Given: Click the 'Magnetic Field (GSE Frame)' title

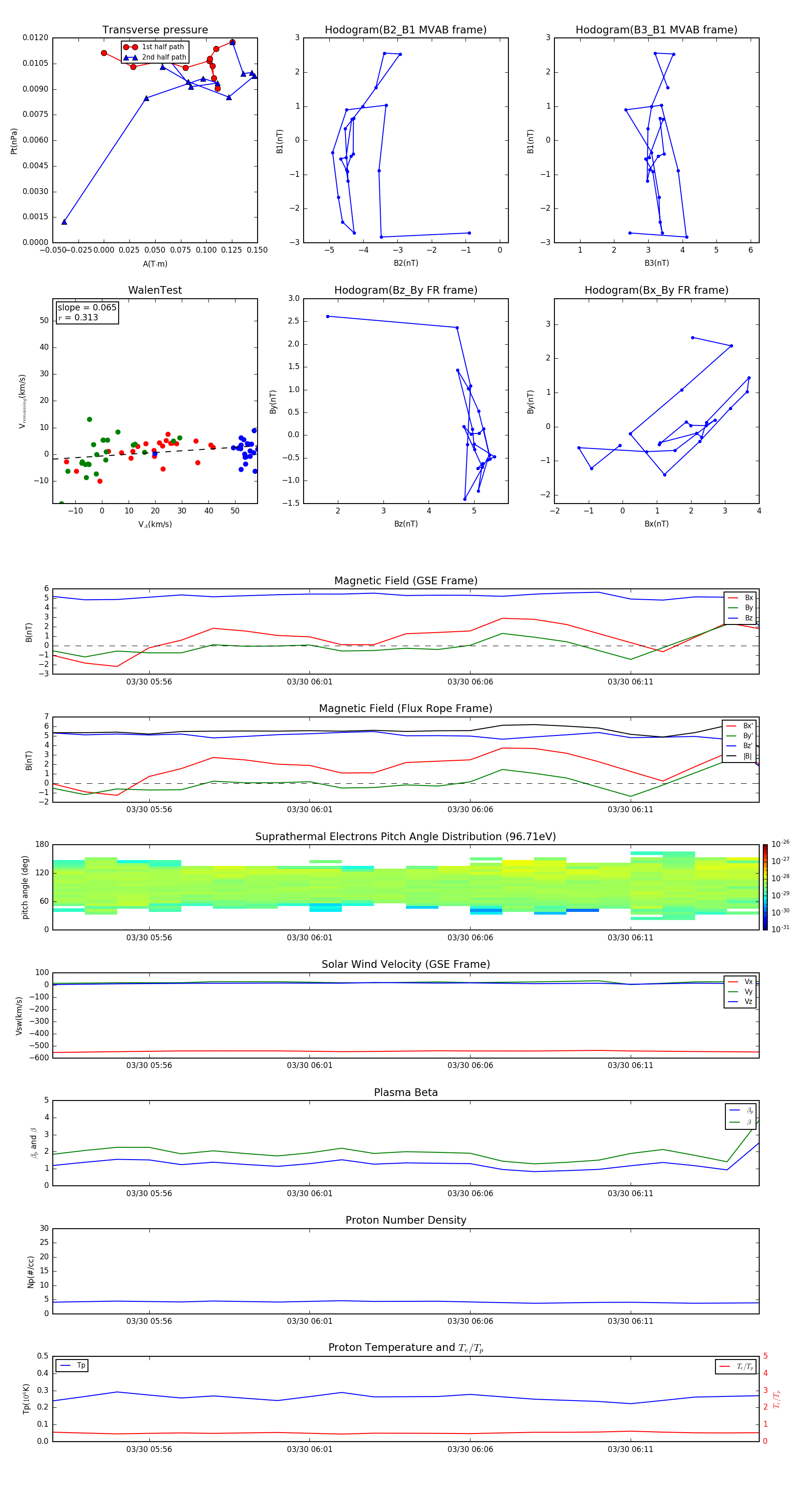Looking at the screenshot, I should pyautogui.click(x=406, y=581).
